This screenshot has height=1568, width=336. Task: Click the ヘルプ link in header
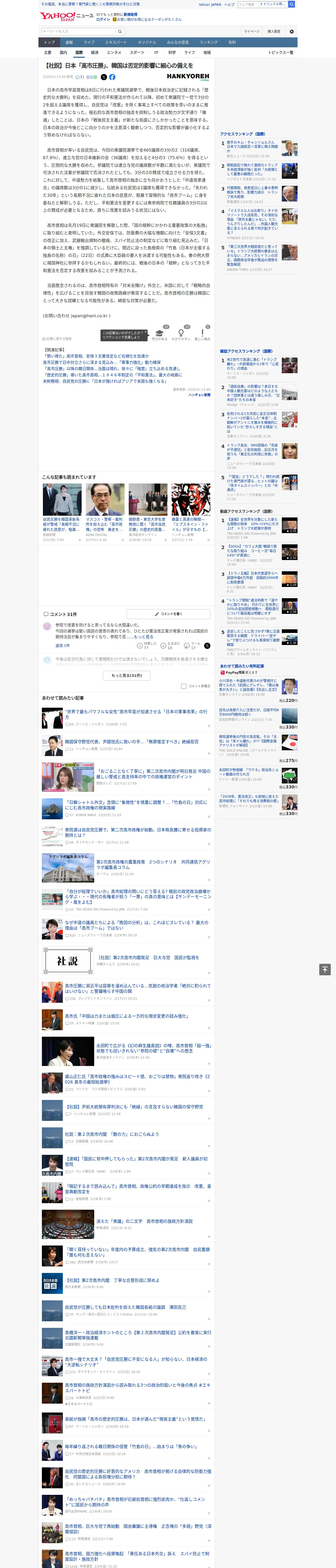229,4
